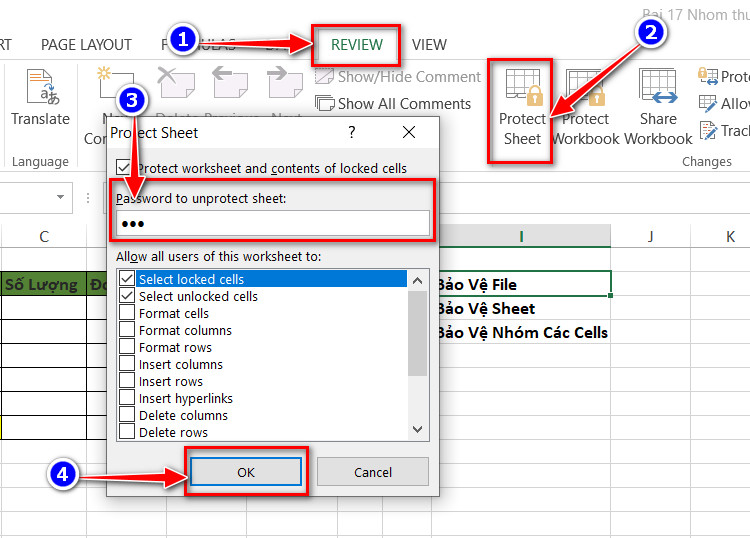The image size is (750, 538).
Task: Switch to the REVIEW ribbon tab
Action: tap(357, 45)
